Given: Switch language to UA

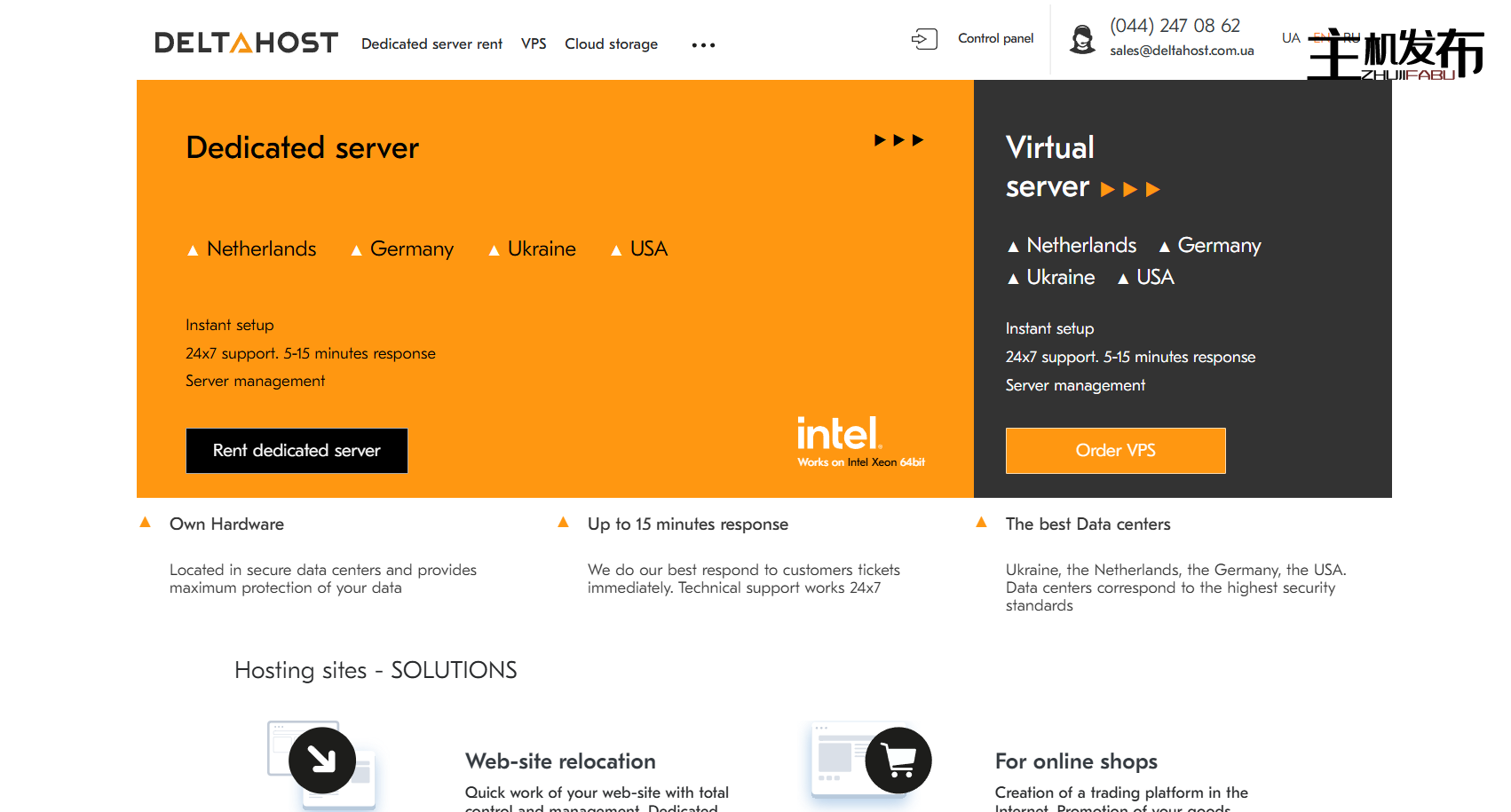Looking at the screenshot, I should click(1291, 37).
